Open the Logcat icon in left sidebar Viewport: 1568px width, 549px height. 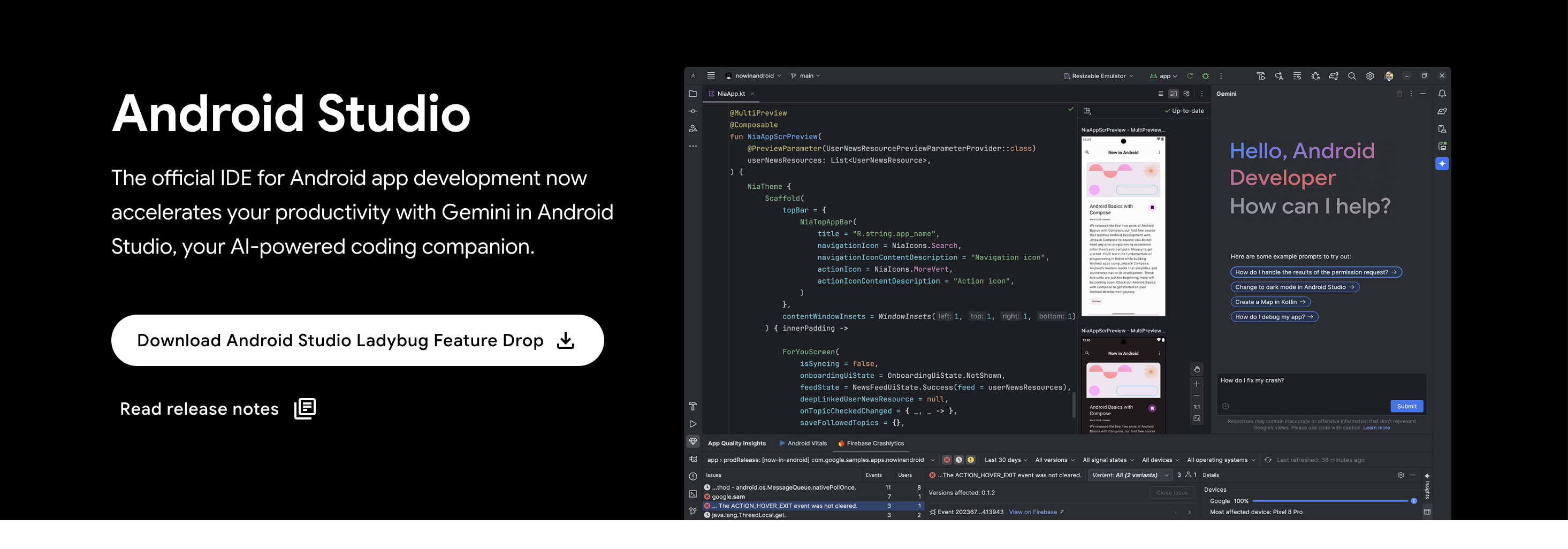pos(692,460)
